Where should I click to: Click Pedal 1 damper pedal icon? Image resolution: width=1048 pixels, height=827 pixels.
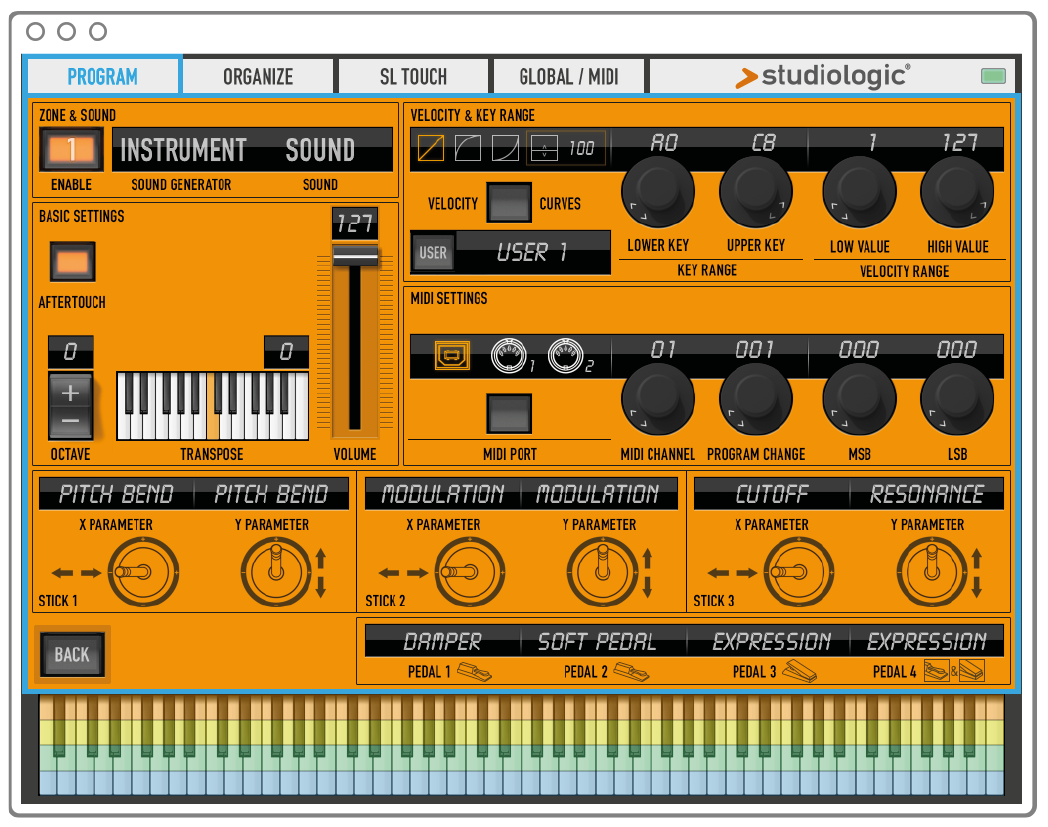(x=473, y=672)
